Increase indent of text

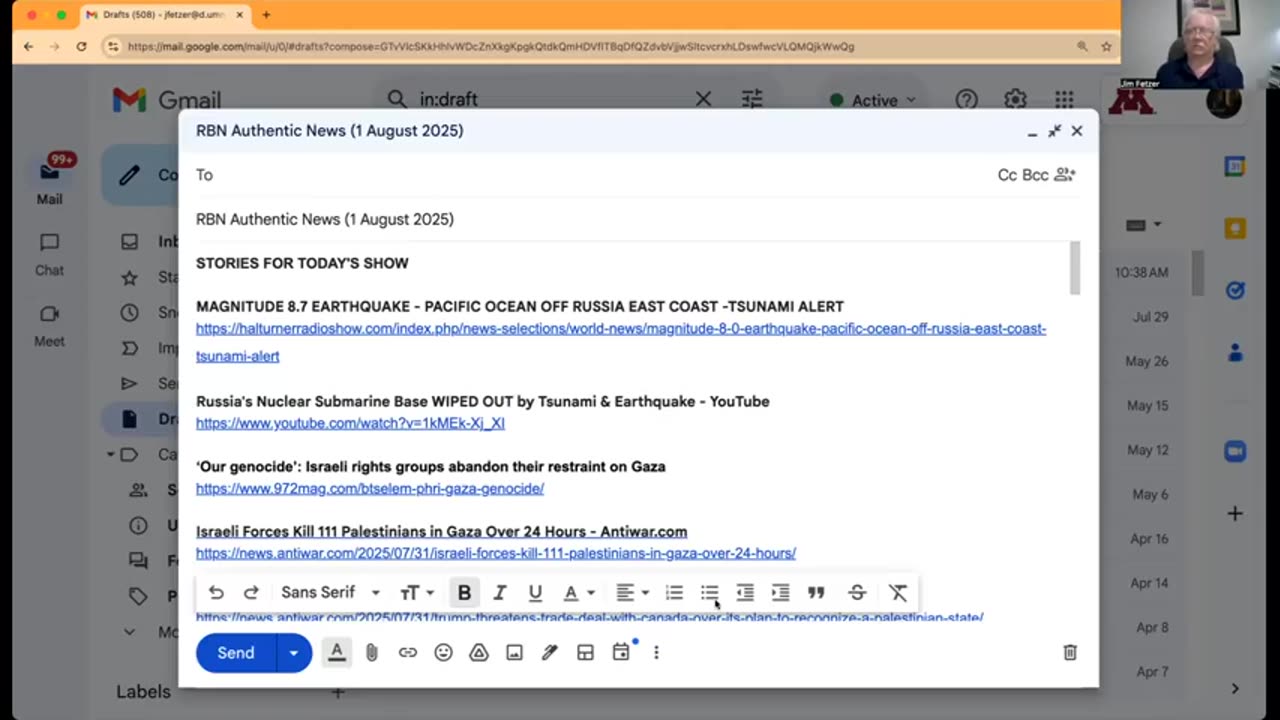point(780,593)
